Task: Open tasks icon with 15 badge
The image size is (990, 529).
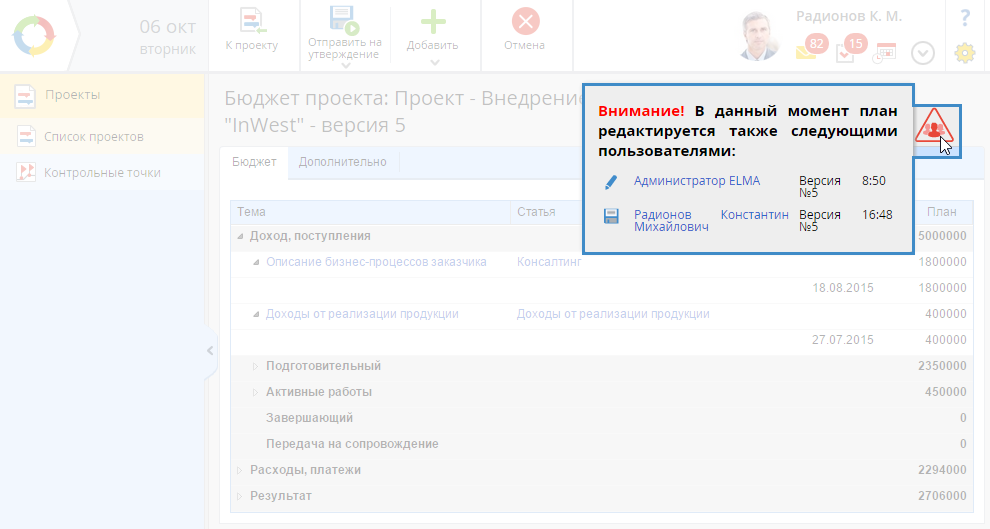Action: click(x=846, y=52)
